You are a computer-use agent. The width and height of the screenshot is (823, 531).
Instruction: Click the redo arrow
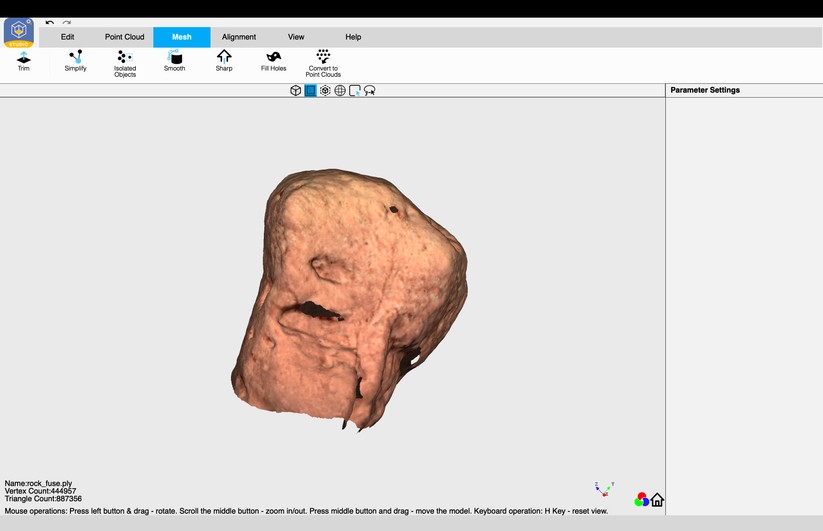[66, 23]
